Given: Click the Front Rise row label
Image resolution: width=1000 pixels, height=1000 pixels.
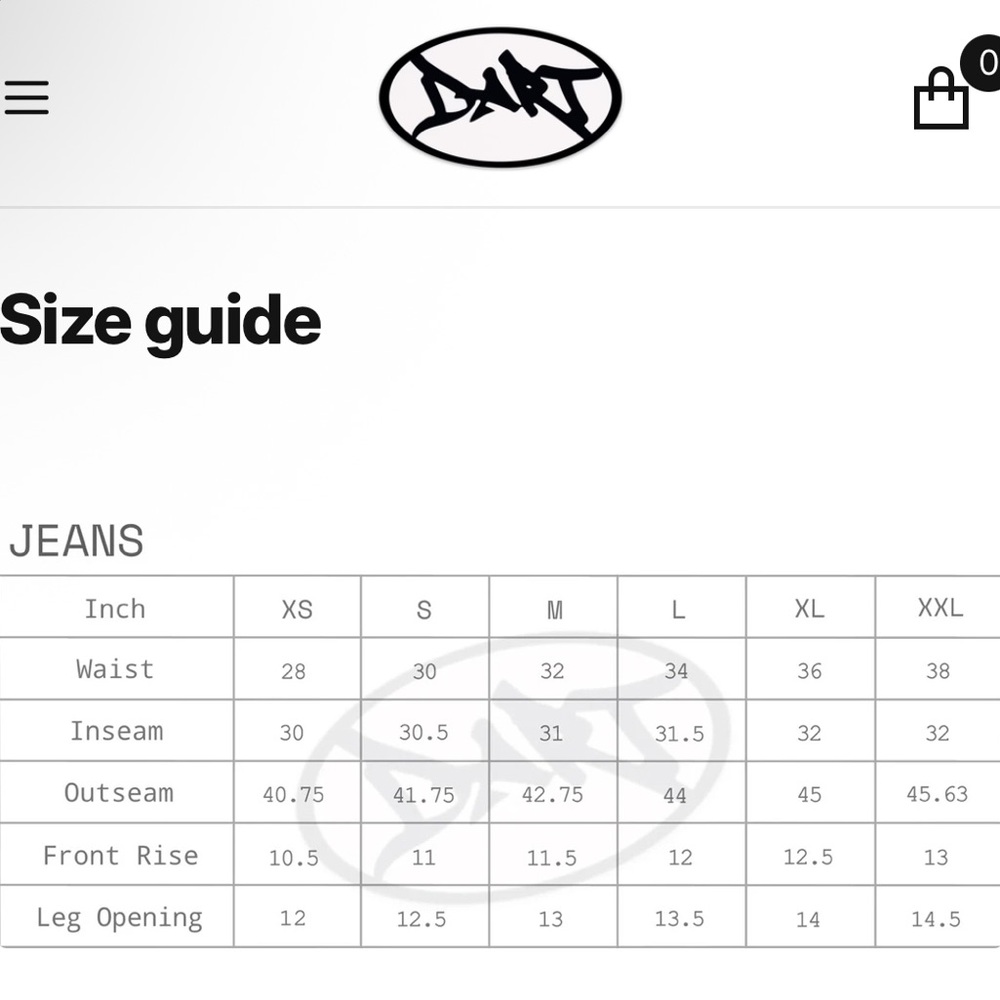Looking at the screenshot, I should (120, 855).
